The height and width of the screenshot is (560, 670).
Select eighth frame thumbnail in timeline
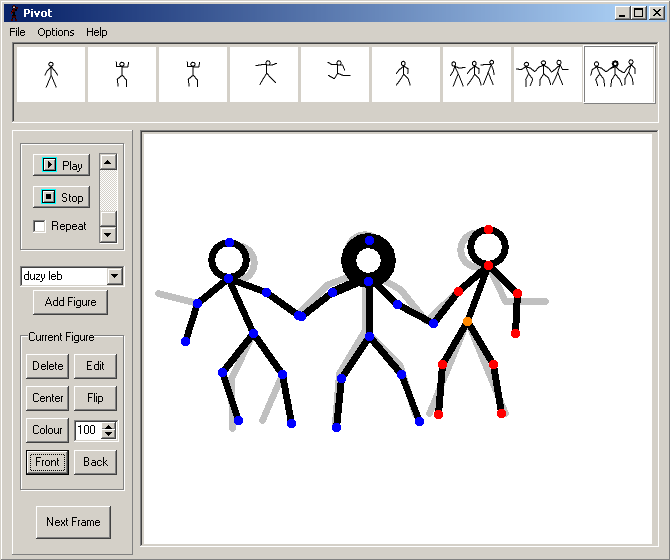[547, 74]
